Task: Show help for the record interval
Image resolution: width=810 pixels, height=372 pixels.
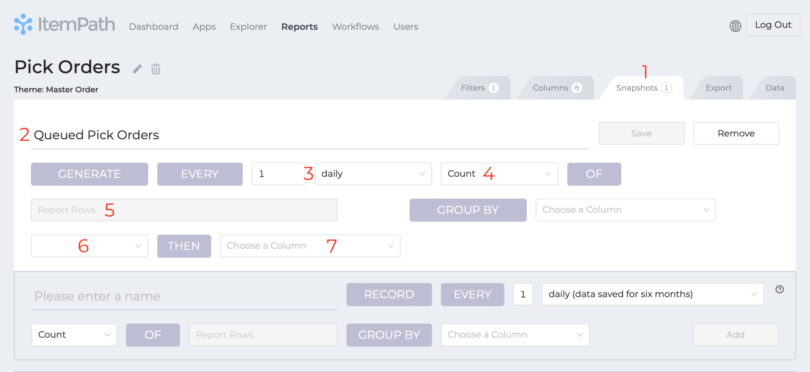Action: point(780,289)
